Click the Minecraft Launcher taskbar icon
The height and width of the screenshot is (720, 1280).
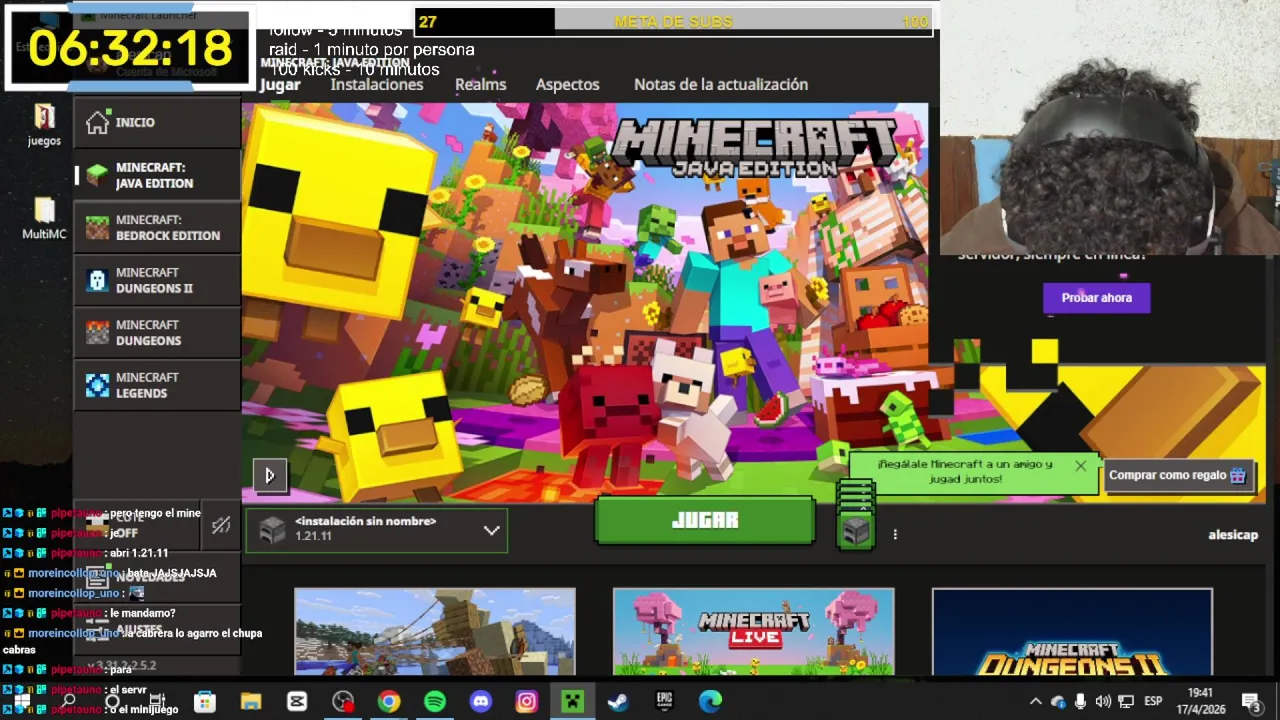coord(572,702)
